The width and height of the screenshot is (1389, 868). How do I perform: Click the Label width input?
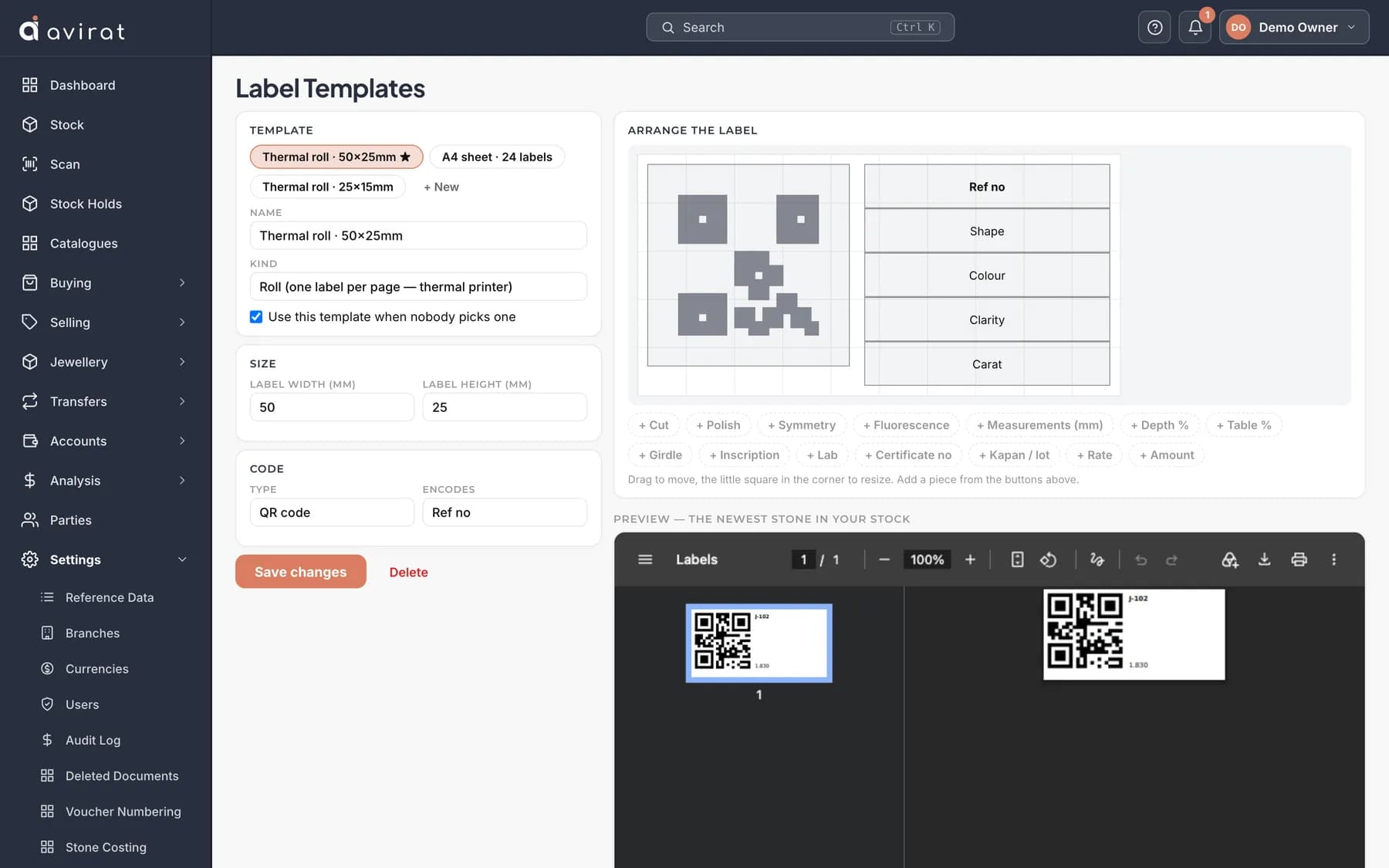tap(332, 407)
